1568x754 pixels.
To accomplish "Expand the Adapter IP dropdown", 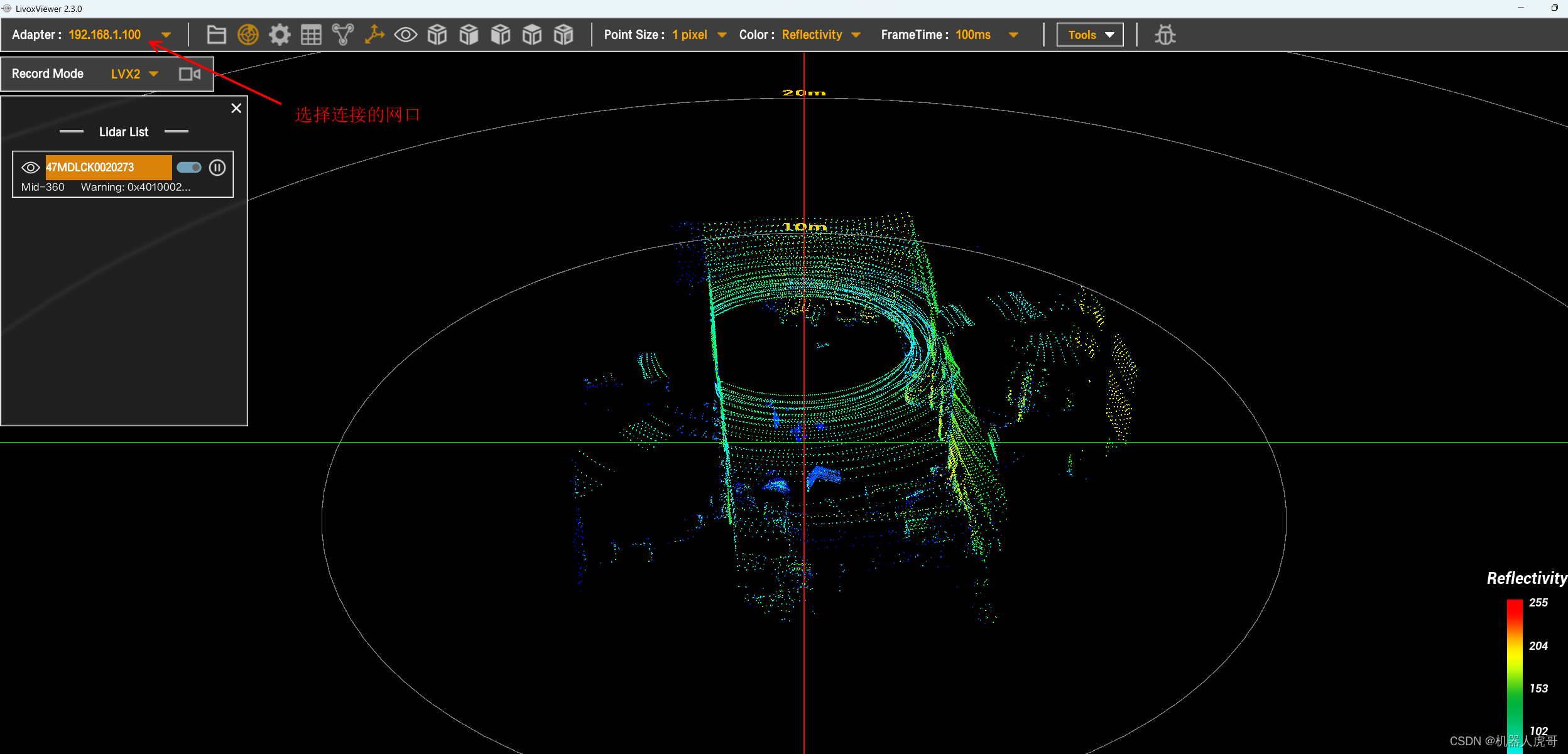I will pyautogui.click(x=166, y=35).
